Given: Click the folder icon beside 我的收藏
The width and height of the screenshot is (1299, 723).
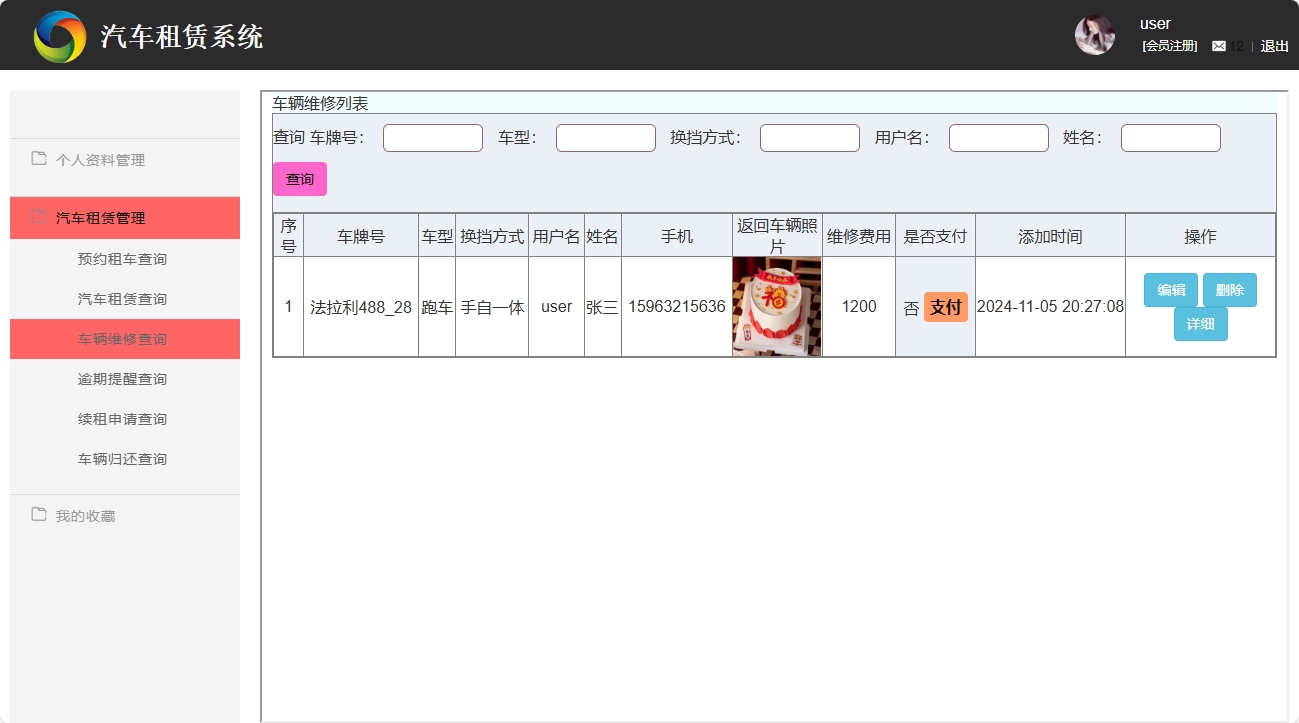Looking at the screenshot, I should 37,515.
